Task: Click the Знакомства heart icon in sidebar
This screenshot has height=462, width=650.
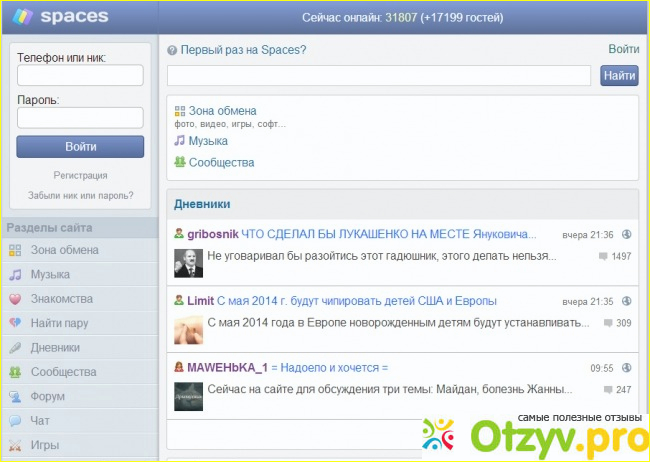Action: (15, 299)
